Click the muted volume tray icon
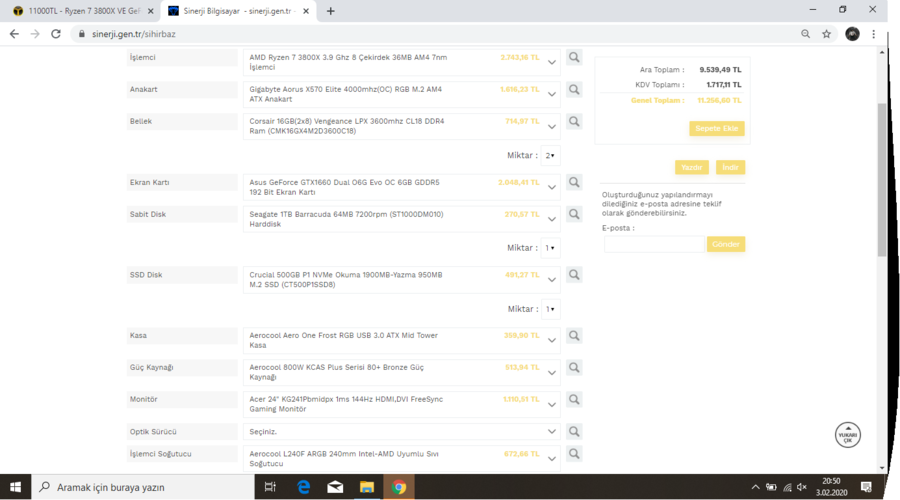Screen dimensions: 900x500 point(802,487)
